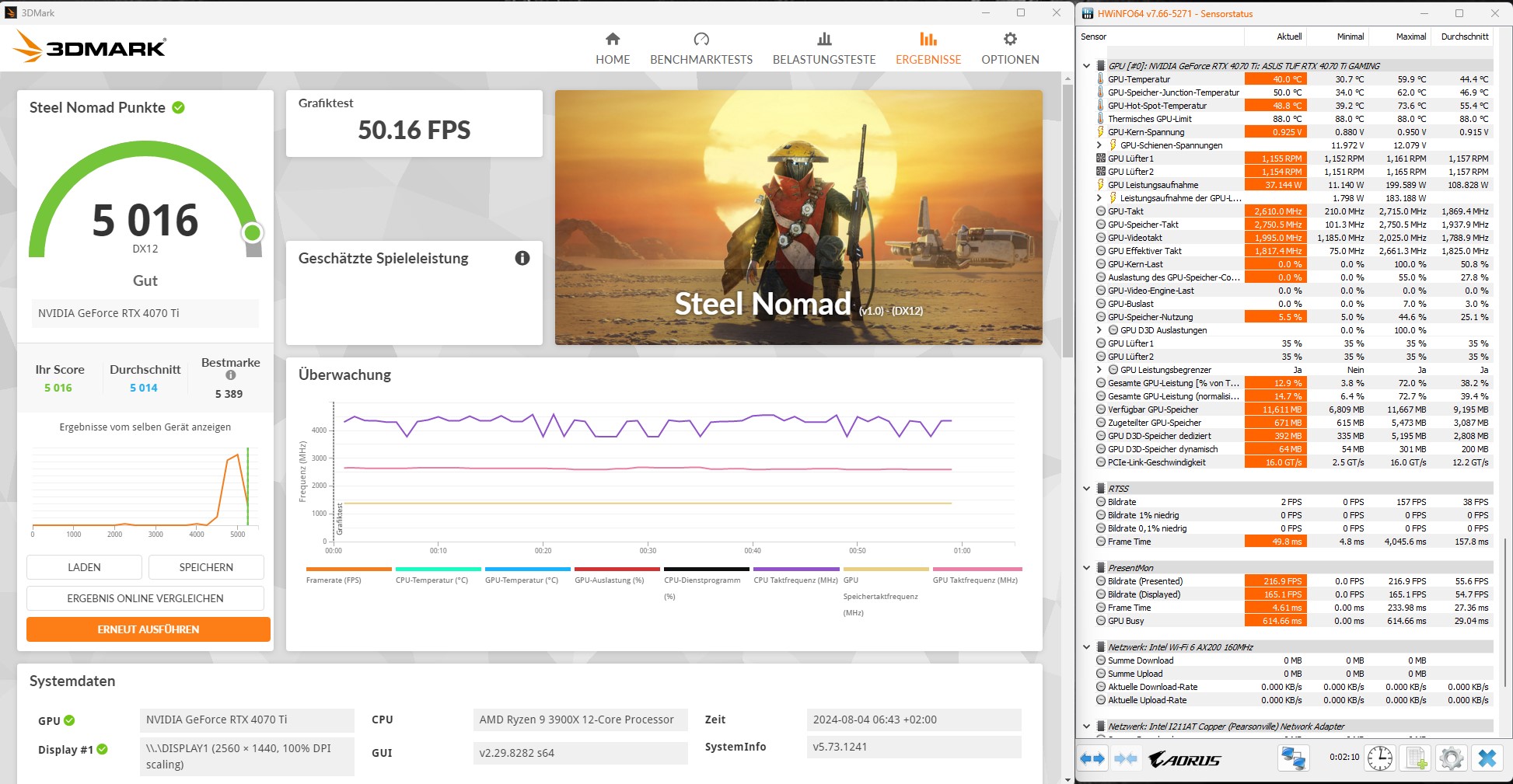Expand GPU D3D Auslastungen row

[1099, 330]
